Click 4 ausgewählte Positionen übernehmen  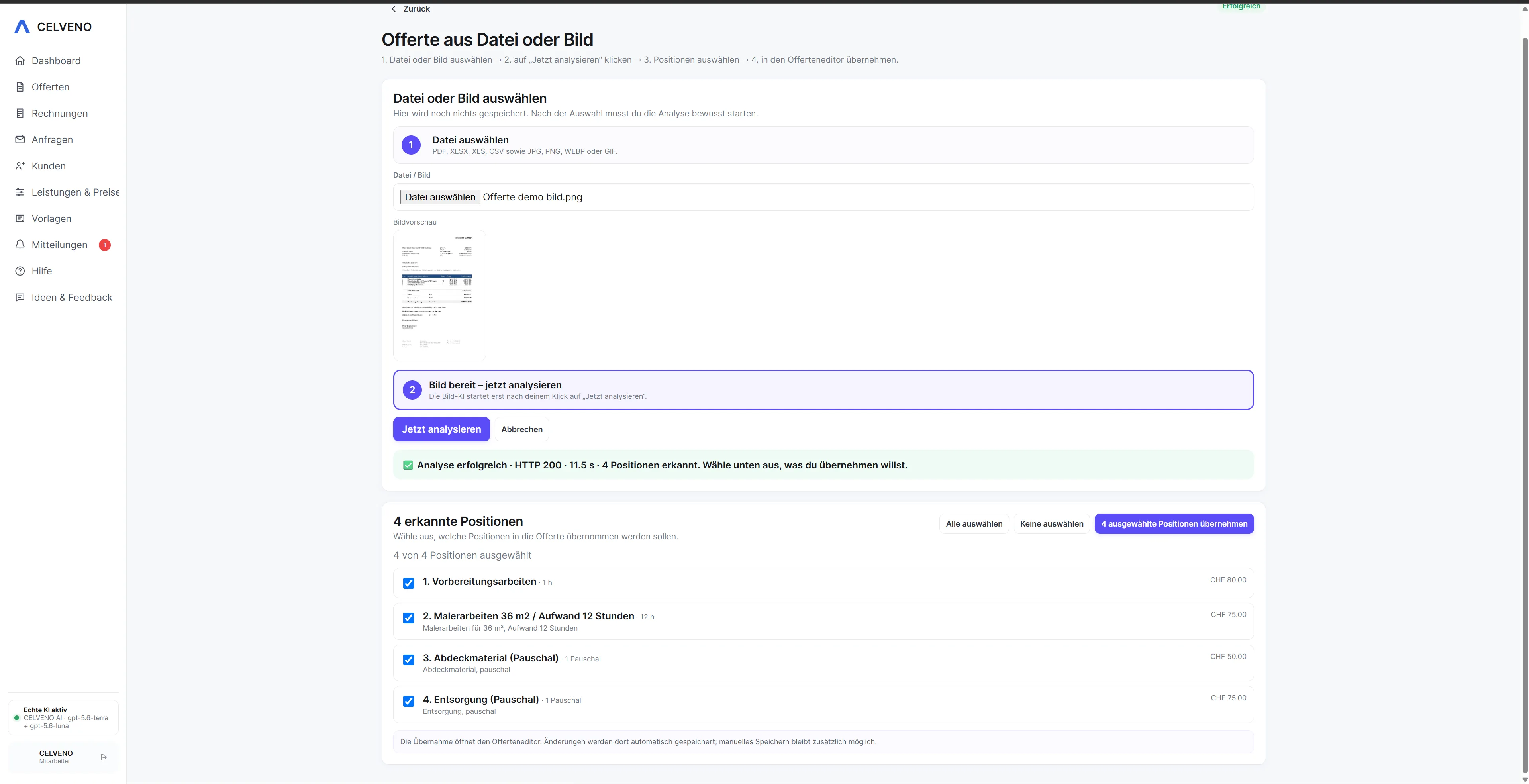click(x=1174, y=523)
